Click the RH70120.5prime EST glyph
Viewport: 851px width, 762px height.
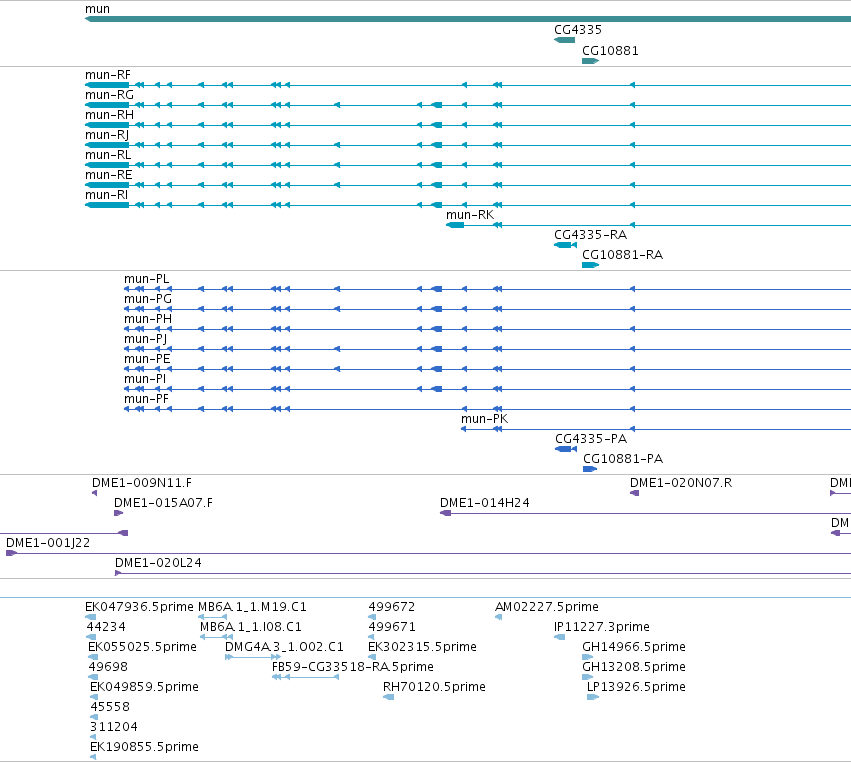coord(389,697)
